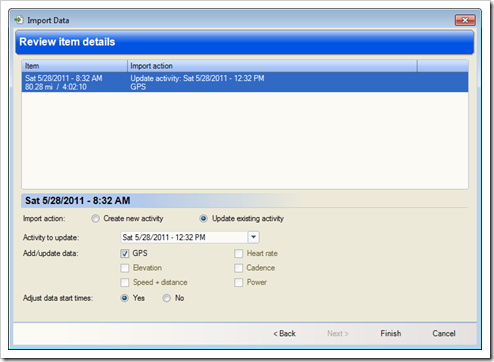
Task: Go back with the Back button
Action: [x=285, y=333]
